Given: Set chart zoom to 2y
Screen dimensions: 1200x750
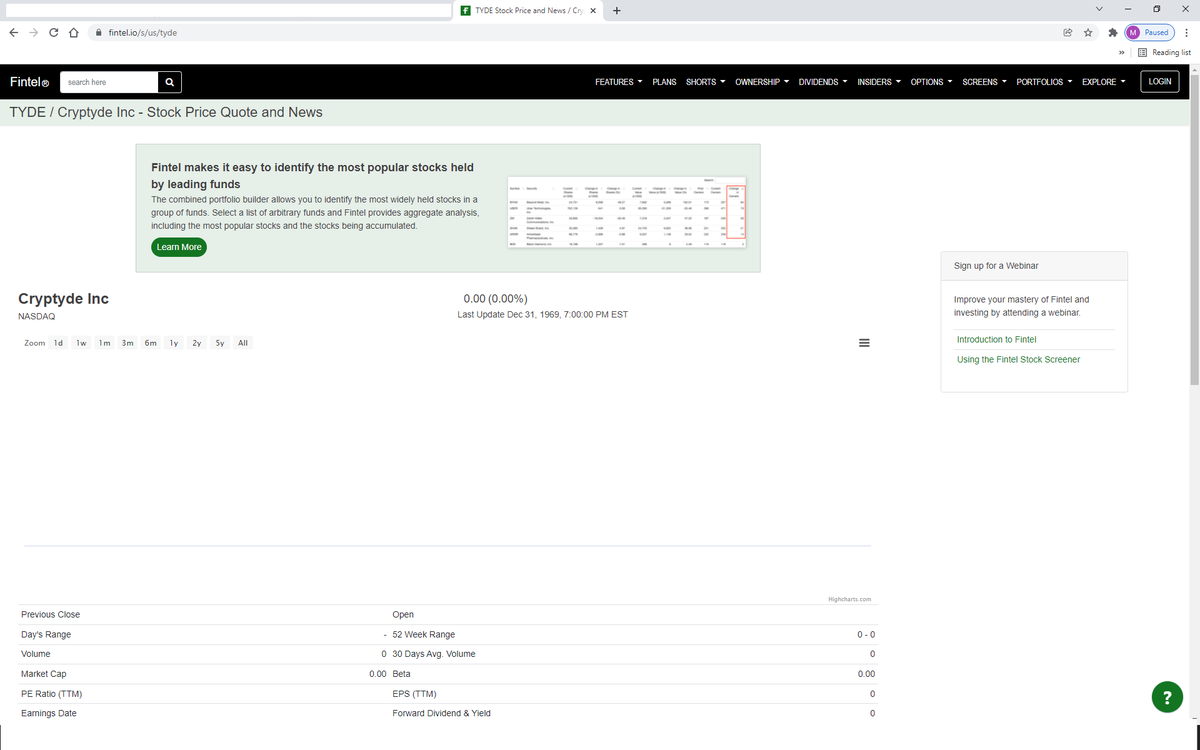Looking at the screenshot, I should [x=196, y=343].
